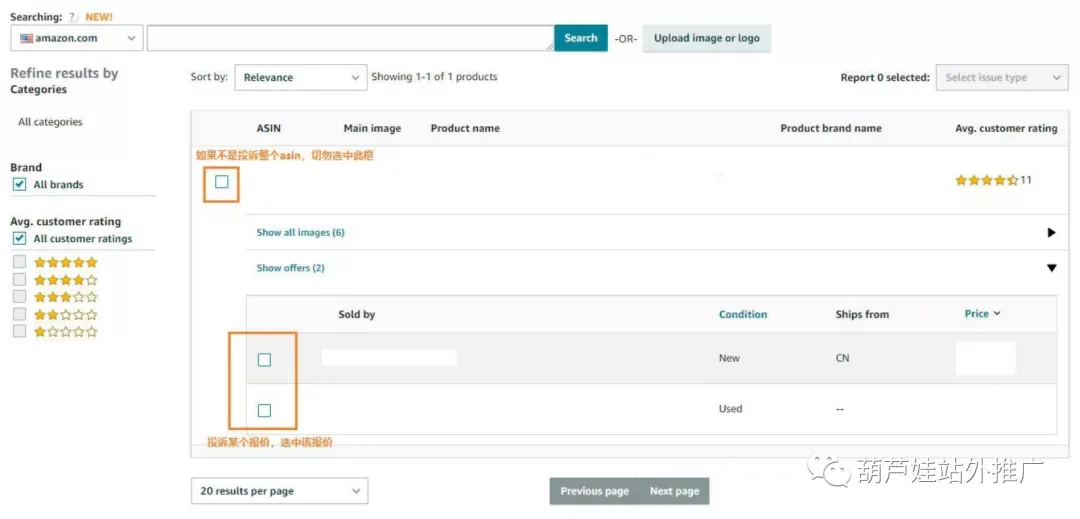Click into the search text field

pos(351,38)
